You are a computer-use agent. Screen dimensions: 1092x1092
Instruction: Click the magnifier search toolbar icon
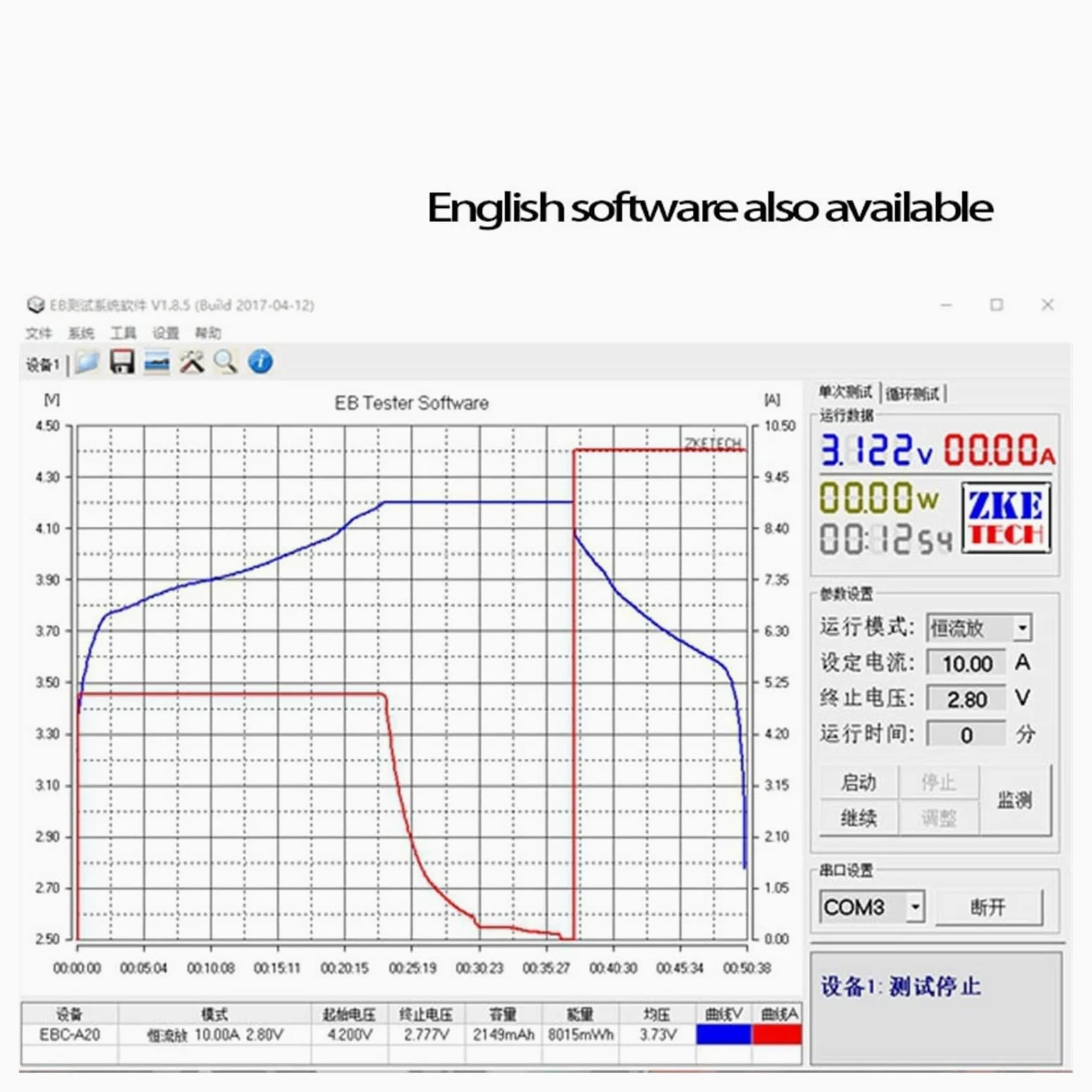pos(226,363)
